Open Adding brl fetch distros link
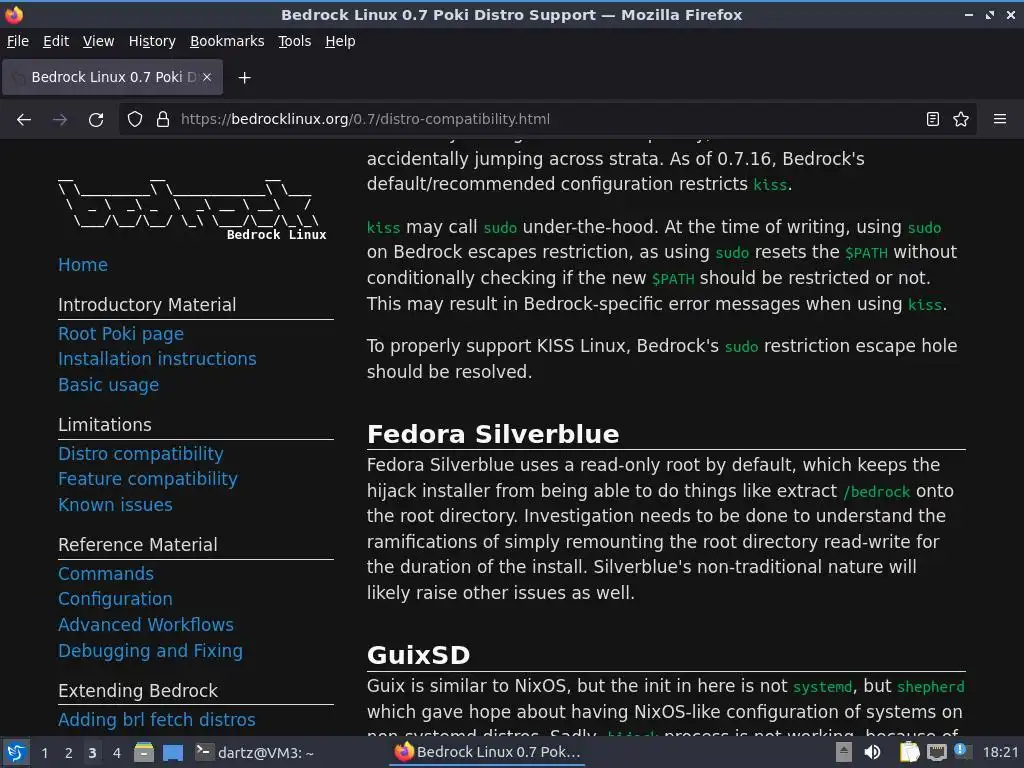Image resolution: width=1024 pixels, height=768 pixels. tap(157, 720)
